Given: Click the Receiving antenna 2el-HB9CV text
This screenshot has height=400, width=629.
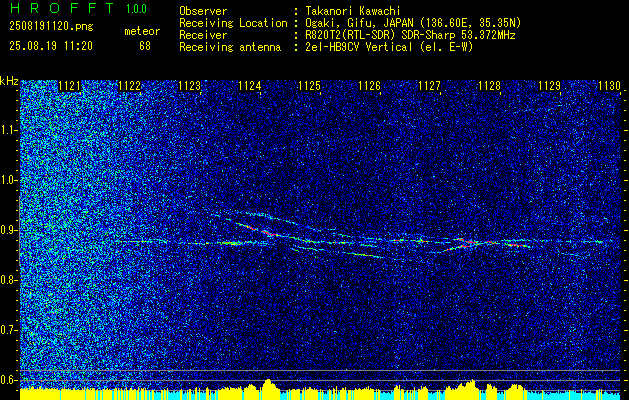Looking at the screenshot, I should coord(389,47).
